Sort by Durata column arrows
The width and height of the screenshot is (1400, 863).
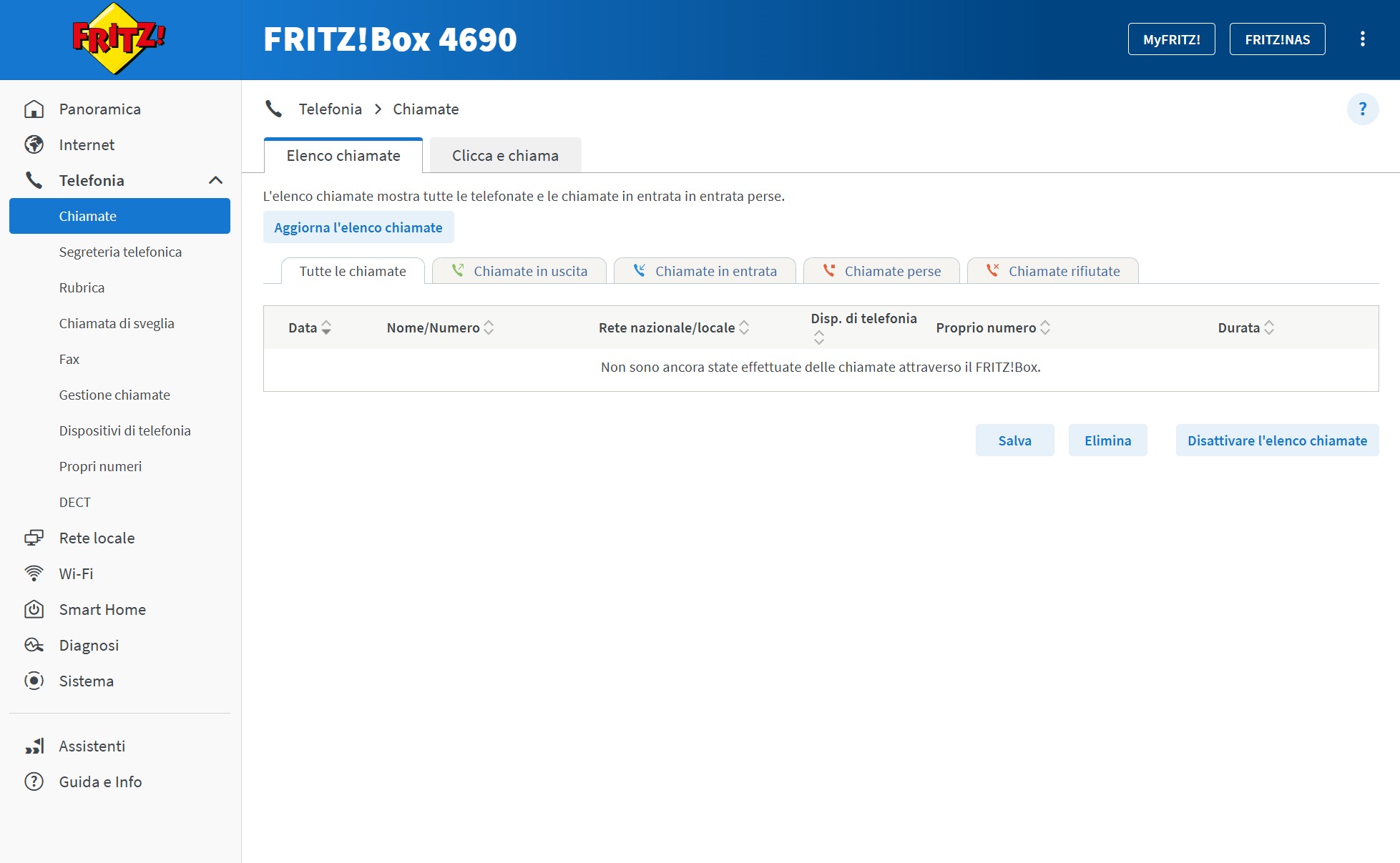coord(1269,327)
